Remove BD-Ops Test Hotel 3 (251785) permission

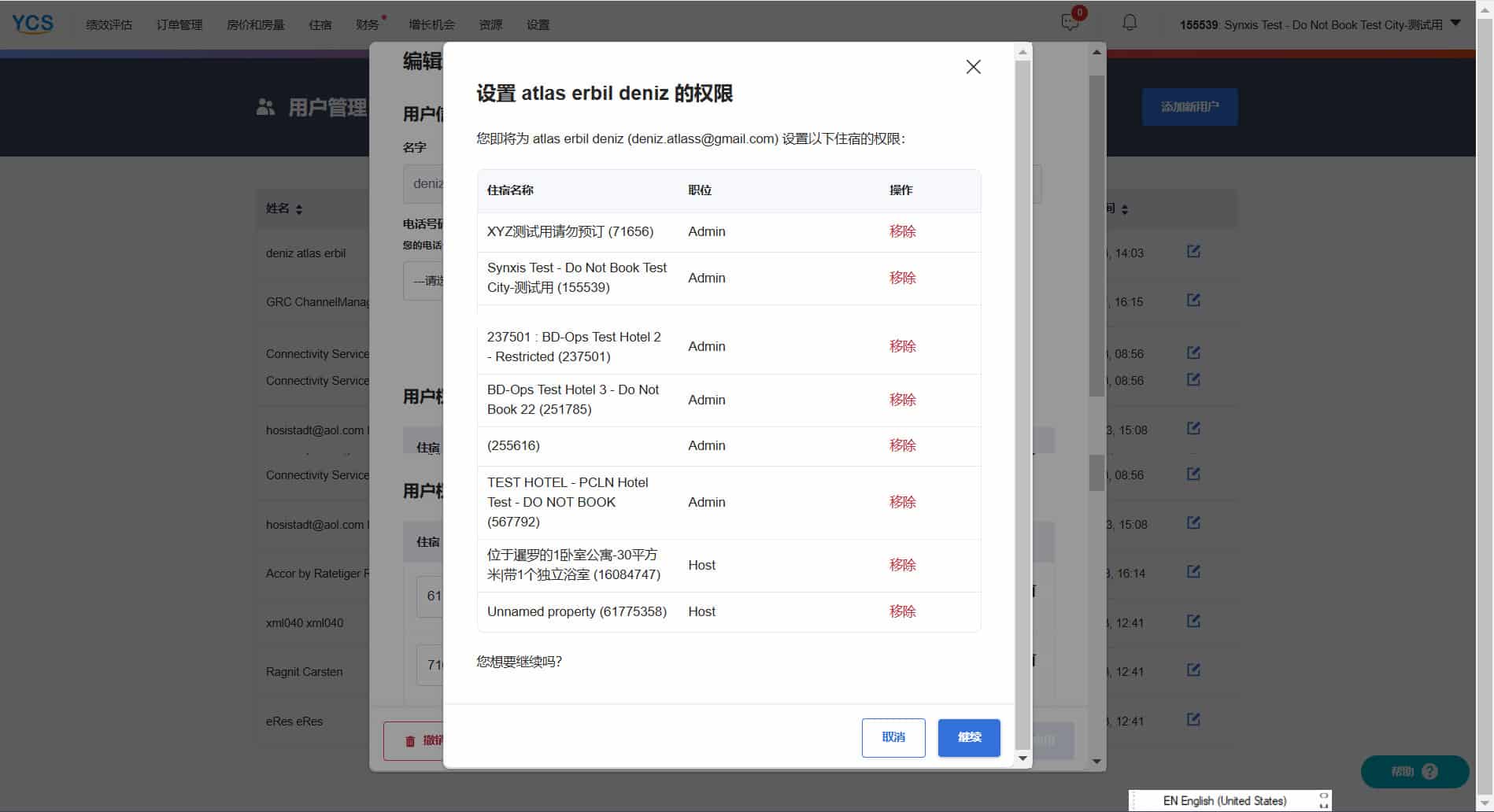point(902,400)
